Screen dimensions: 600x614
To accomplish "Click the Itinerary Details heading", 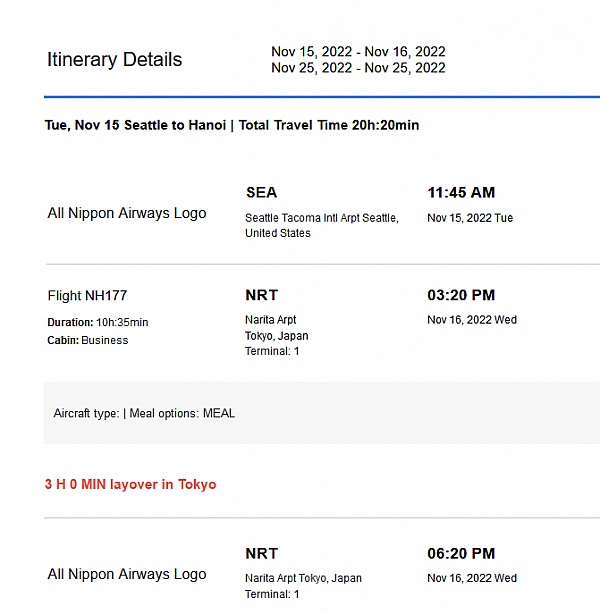I will [x=114, y=60].
